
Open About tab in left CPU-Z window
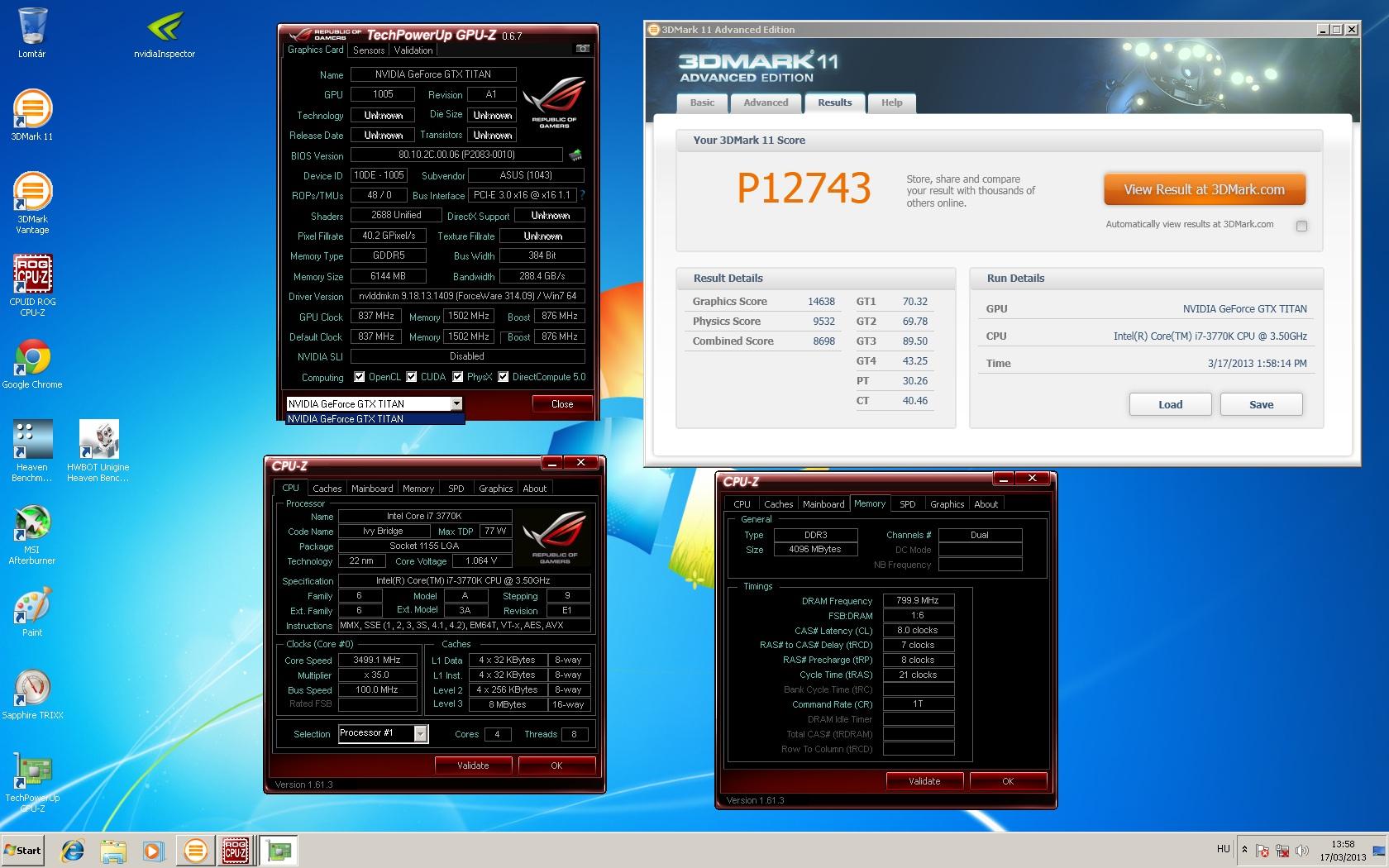535,489
